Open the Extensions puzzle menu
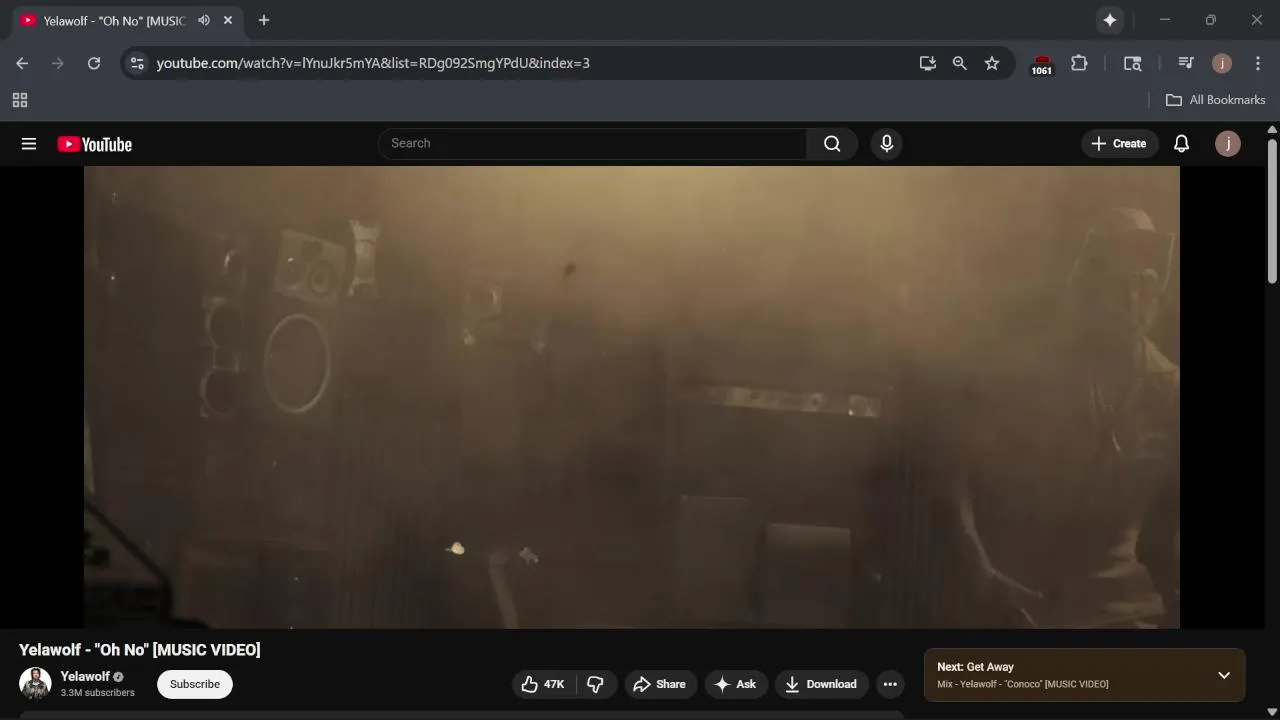 click(x=1079, y=63)
